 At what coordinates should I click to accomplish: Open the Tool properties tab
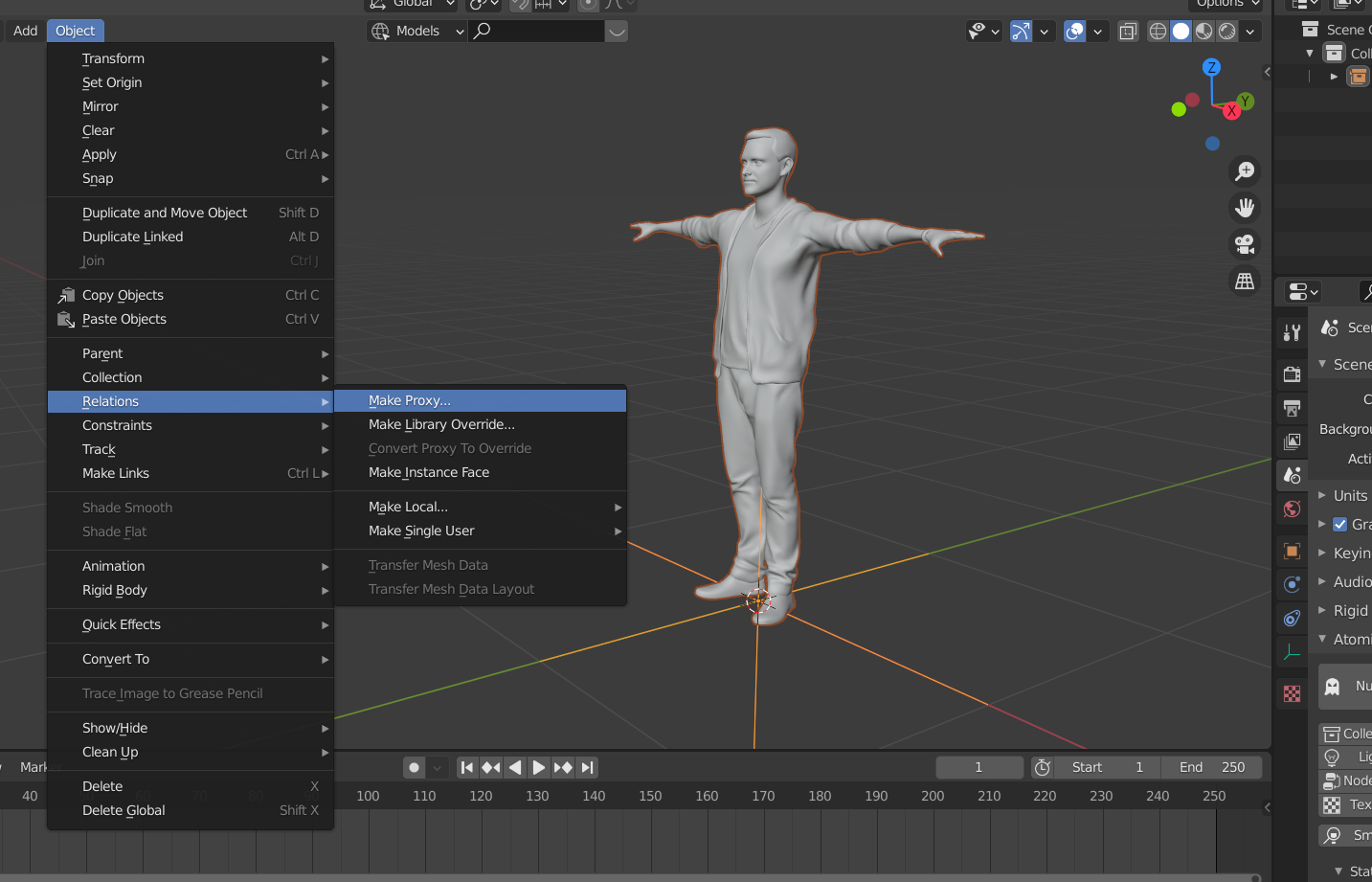click(1292, 332)
